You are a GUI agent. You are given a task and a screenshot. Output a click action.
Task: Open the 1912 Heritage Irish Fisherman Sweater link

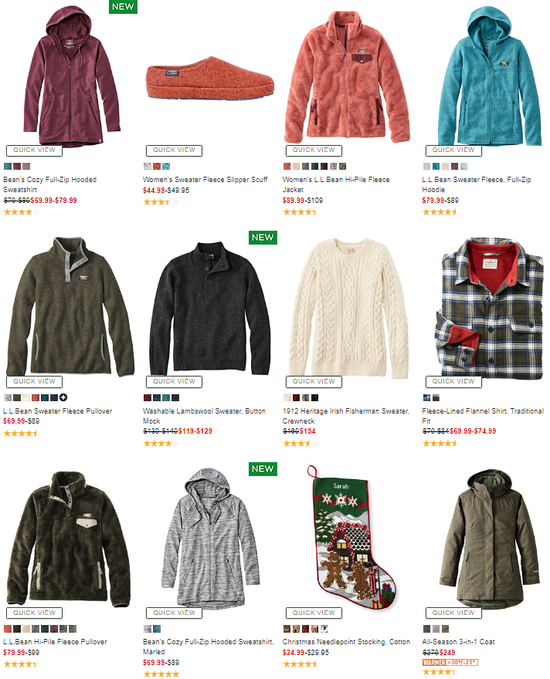346,416
